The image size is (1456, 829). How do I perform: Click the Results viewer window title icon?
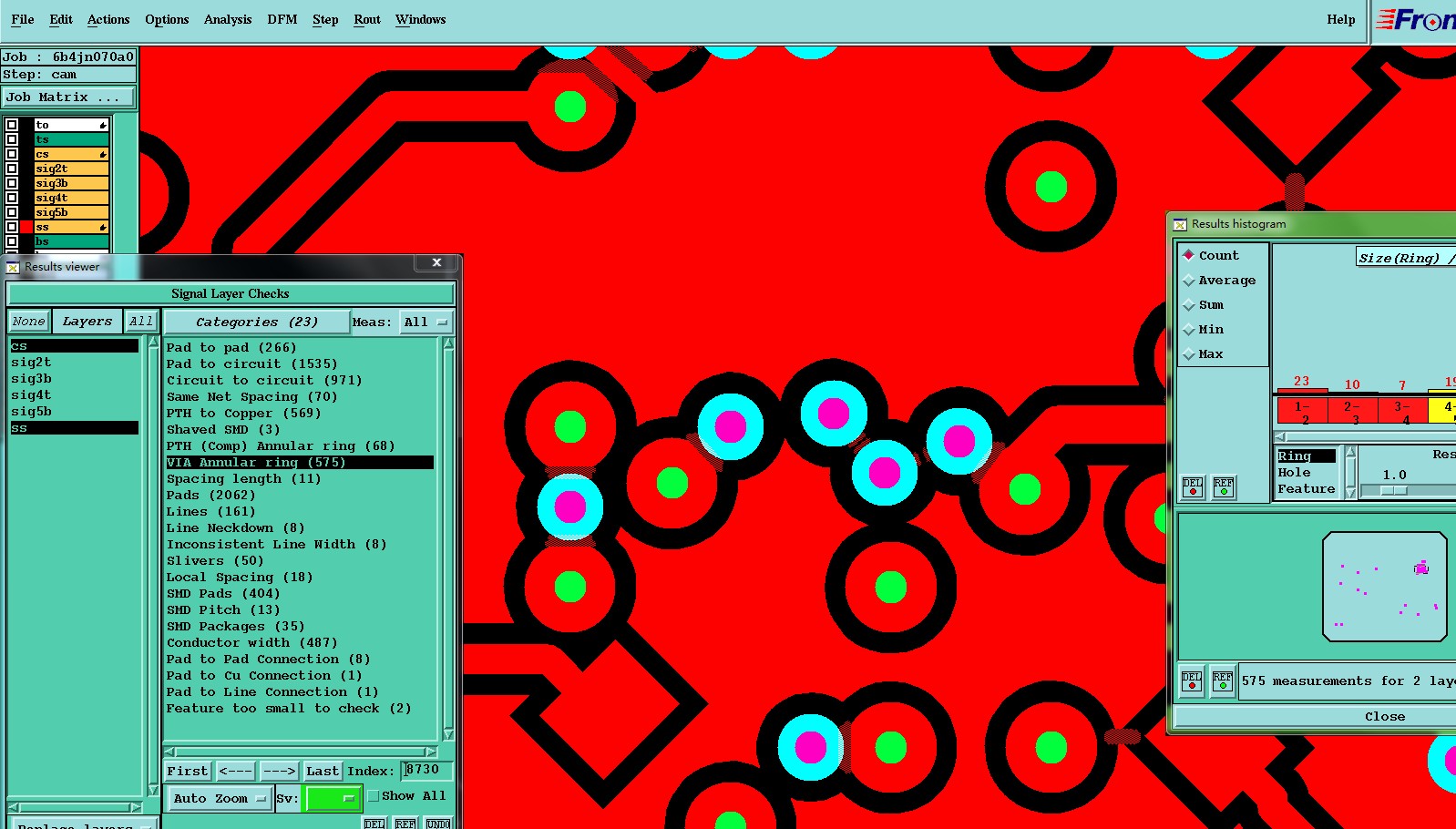click(x=13, y=267)
